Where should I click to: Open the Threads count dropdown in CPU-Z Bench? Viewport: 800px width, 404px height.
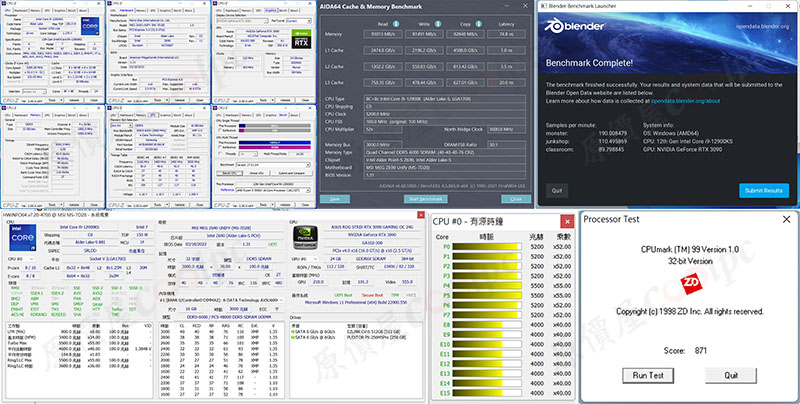tap(248, 154)
